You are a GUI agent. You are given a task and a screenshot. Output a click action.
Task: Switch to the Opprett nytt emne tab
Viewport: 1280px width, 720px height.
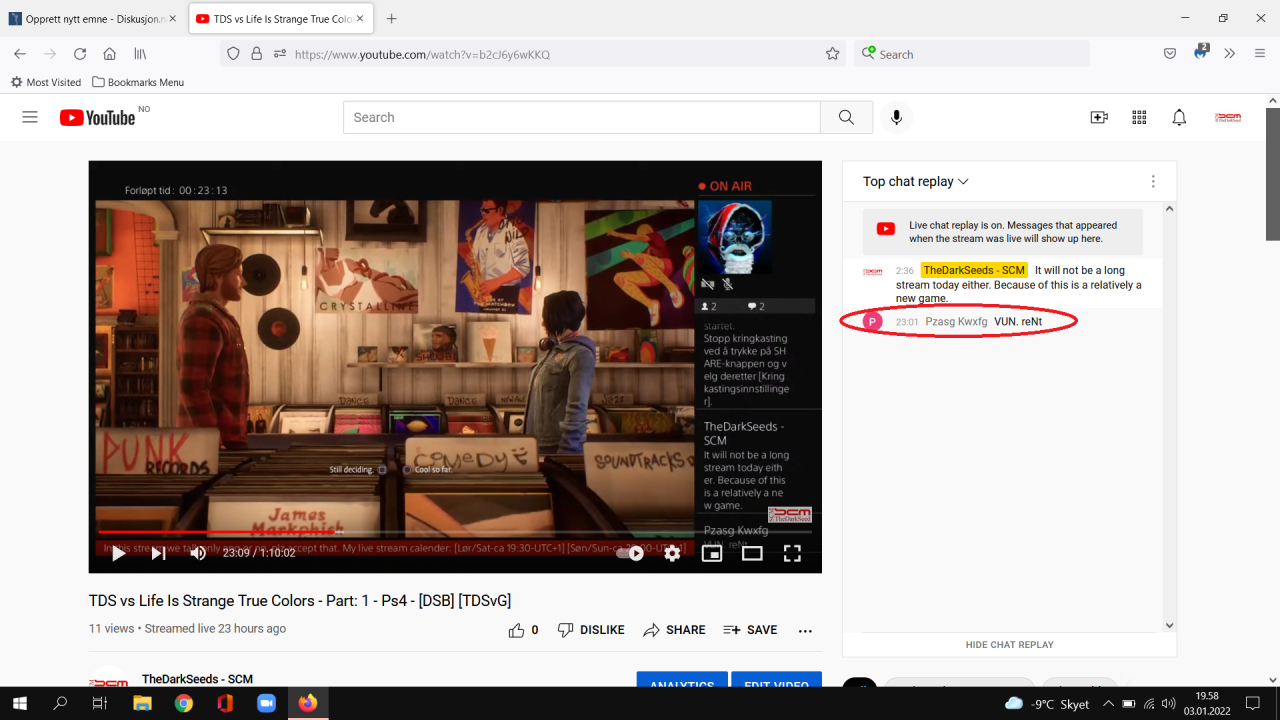[88, 19]
